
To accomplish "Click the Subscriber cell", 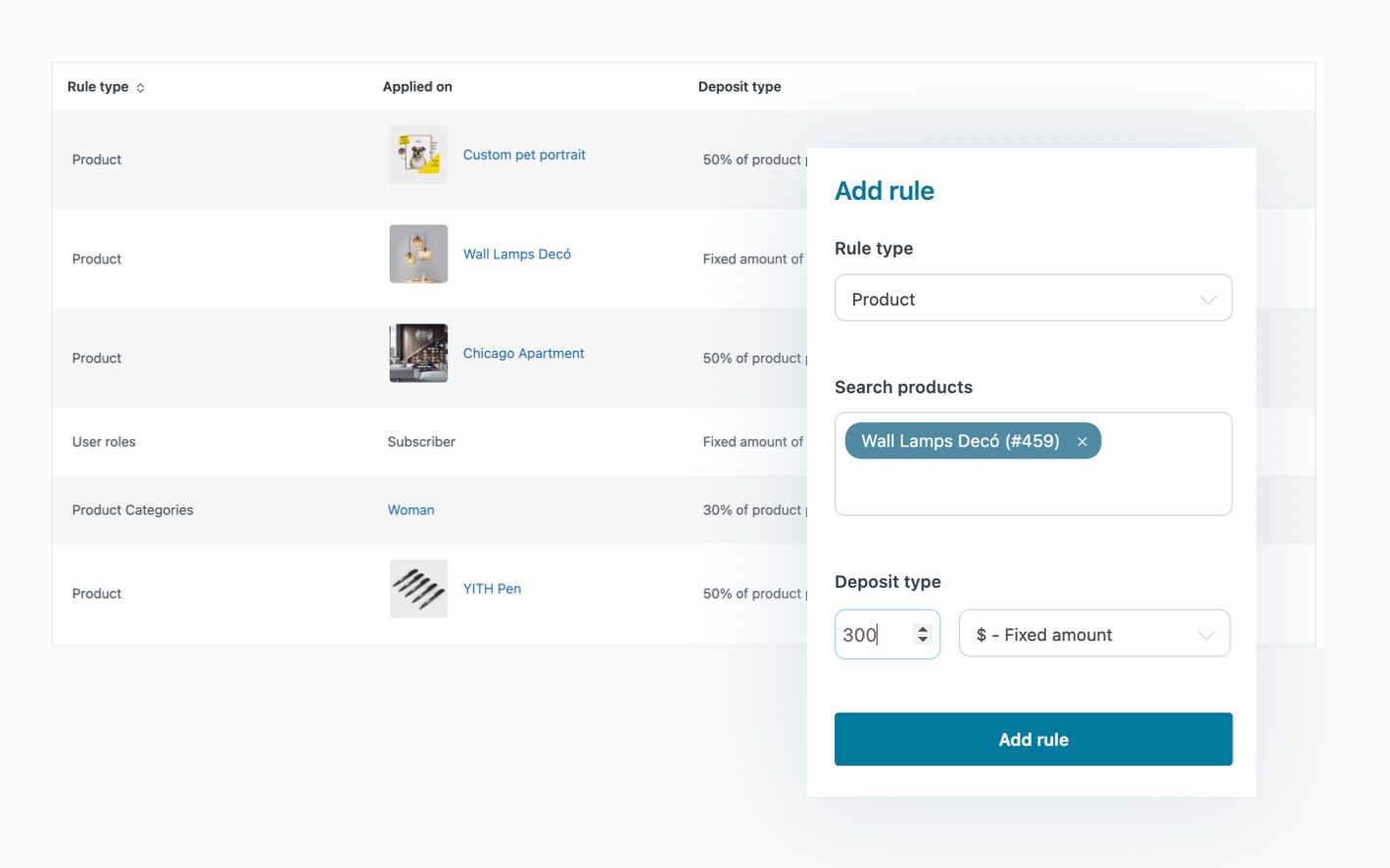I will 421,442.
